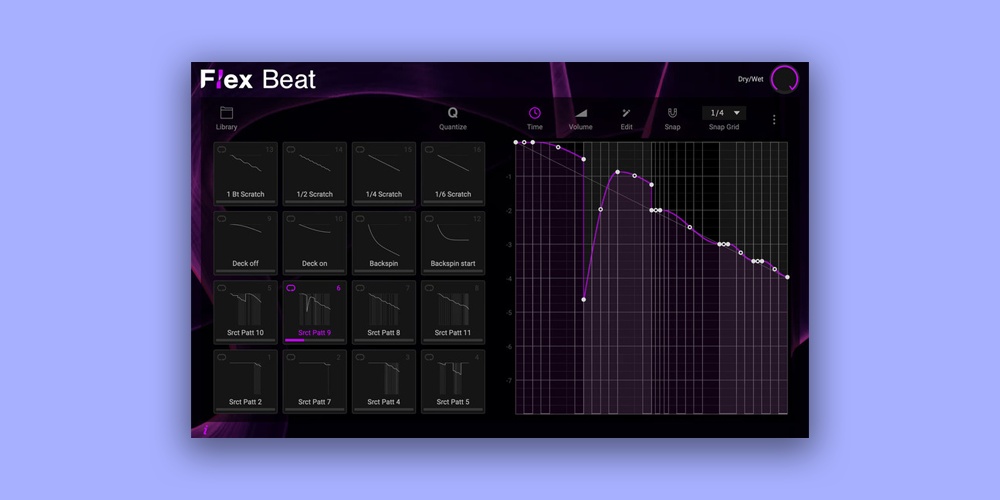Image resolution: width=1000 pixels, height=500 pixels.
Task: Click the lowest curve point near -5
Action: pos(584,299)
